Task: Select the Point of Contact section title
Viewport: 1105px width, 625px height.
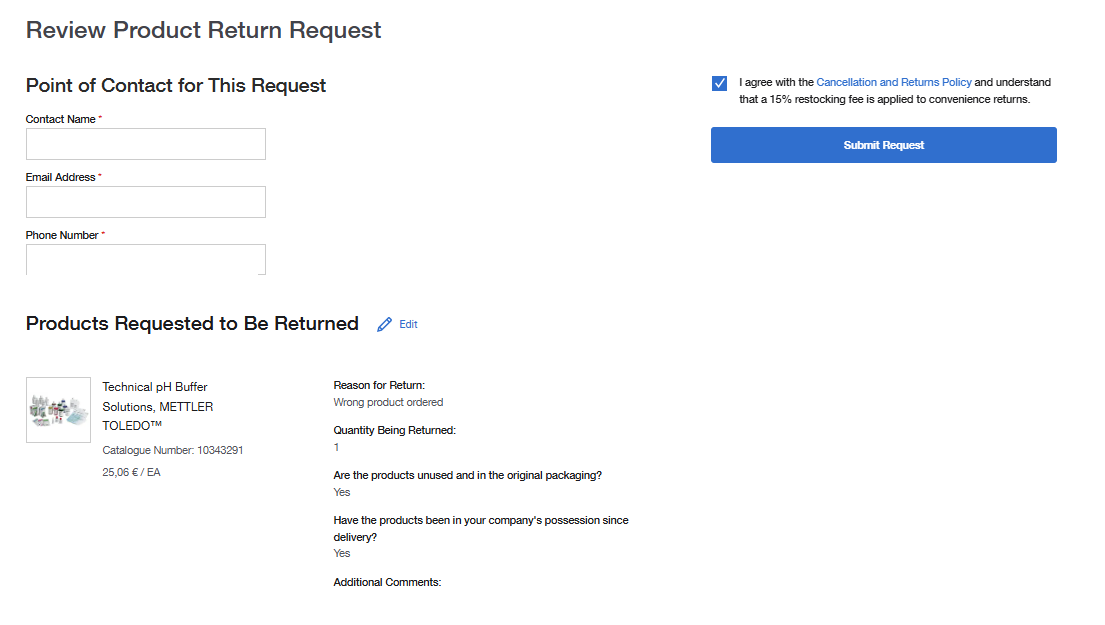Action: pos(175,85)
